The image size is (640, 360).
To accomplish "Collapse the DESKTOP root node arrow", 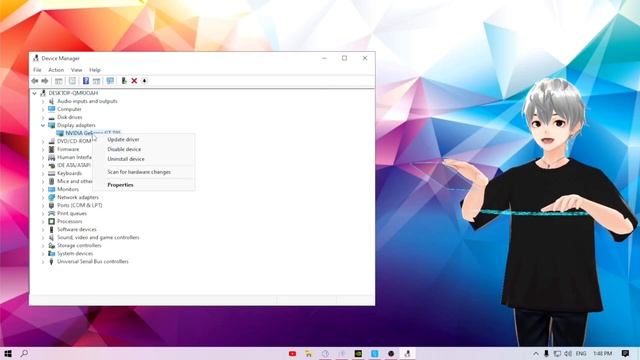I will click(x=35, y=93).
